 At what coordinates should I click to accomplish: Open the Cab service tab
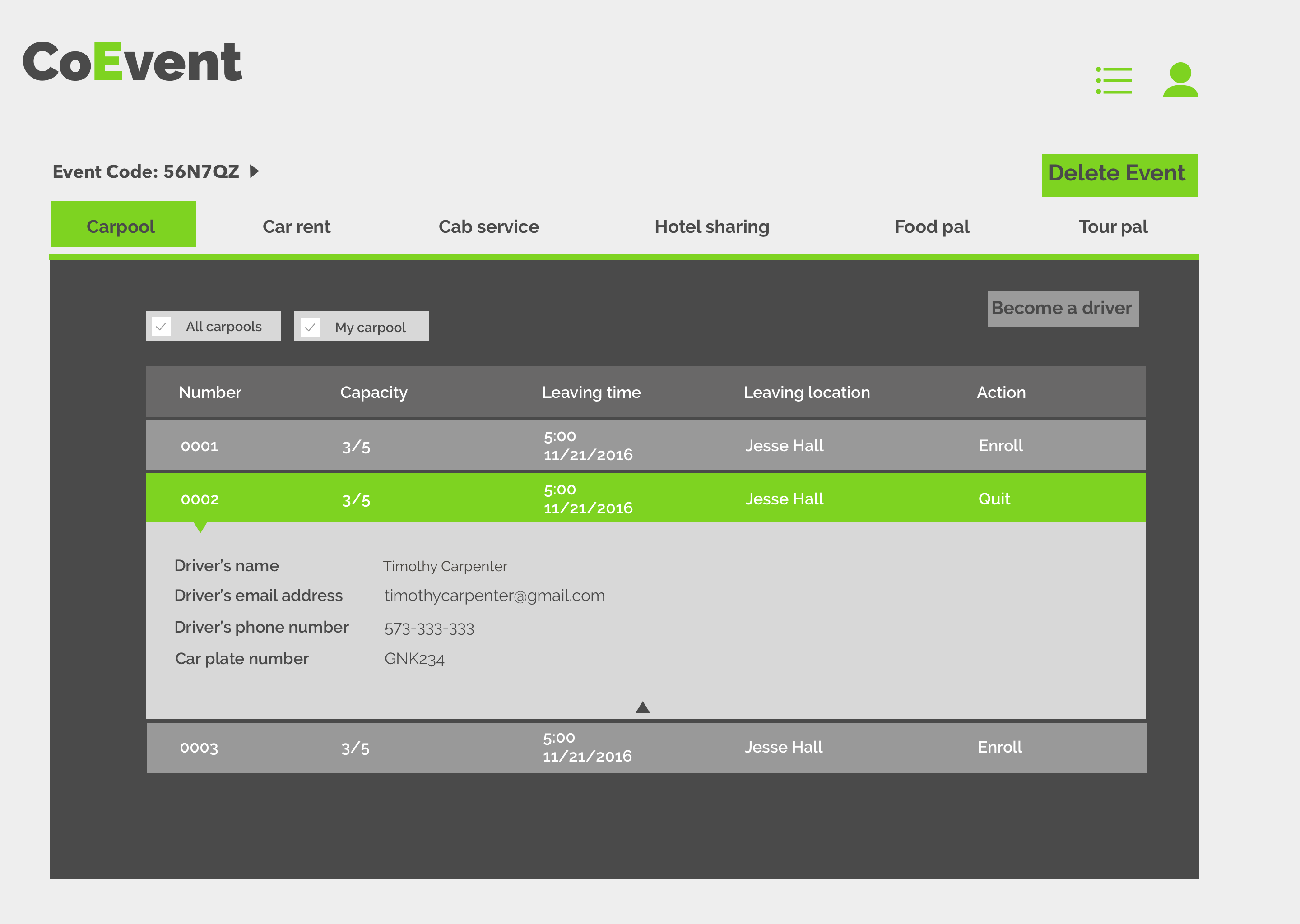[x=488, y=226]
